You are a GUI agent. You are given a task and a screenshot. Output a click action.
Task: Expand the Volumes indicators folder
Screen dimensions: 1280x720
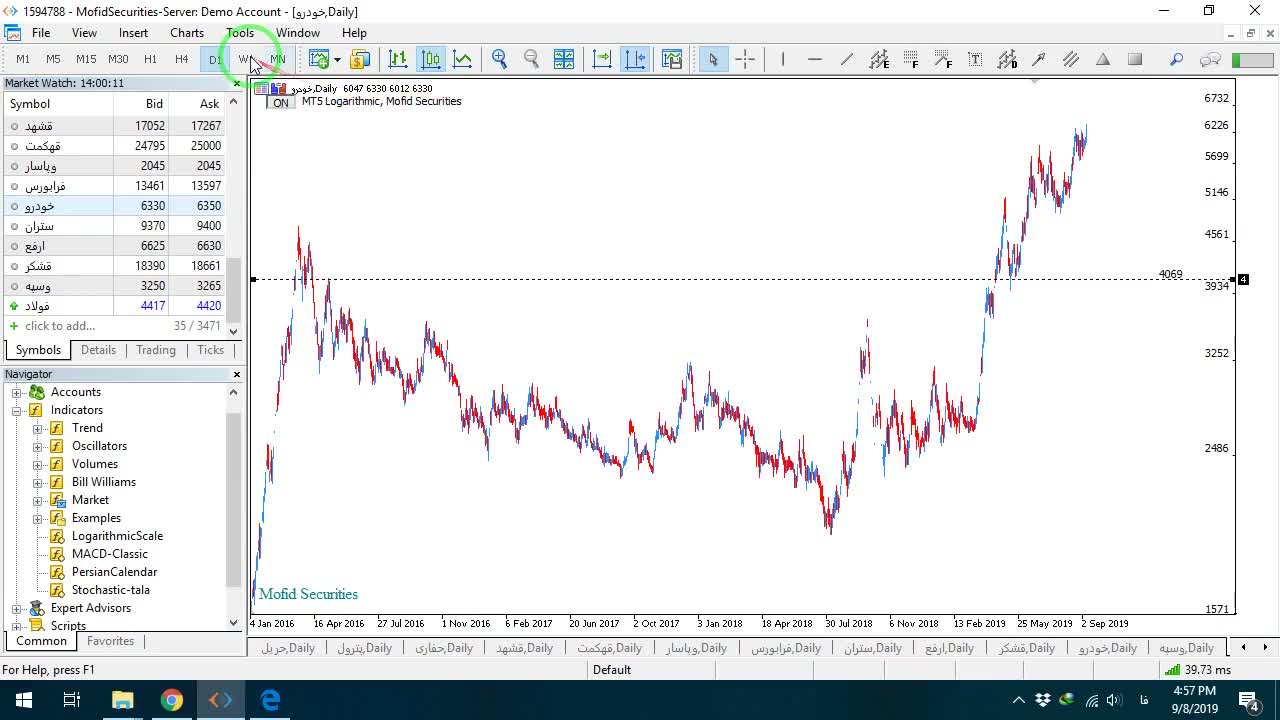[x=38, y=464]
